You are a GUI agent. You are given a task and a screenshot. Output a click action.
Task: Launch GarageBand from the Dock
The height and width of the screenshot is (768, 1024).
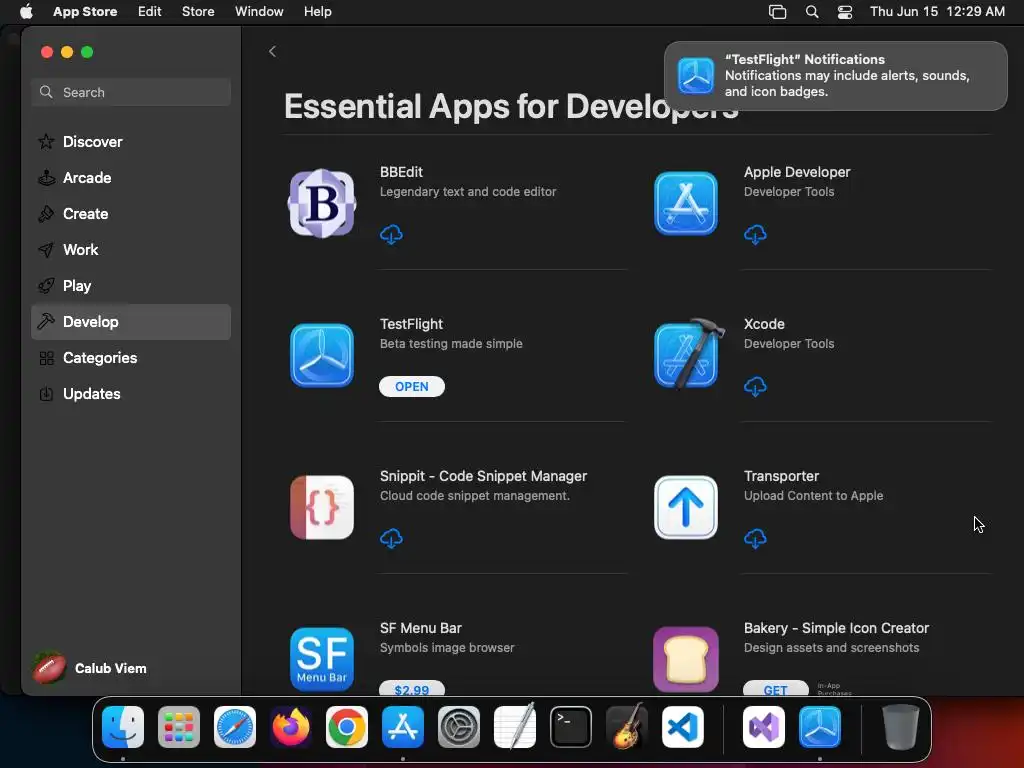coord(627,726)
